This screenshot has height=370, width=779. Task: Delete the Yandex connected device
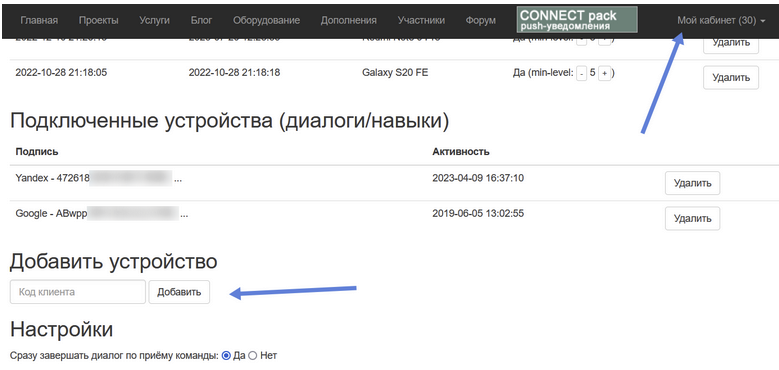(693, 183)
